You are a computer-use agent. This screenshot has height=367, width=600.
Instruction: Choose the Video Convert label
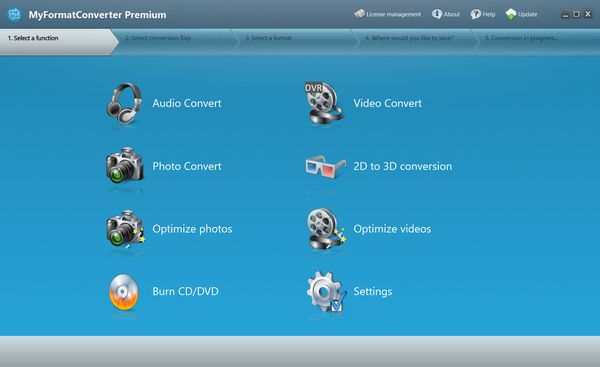click(x=387, y=103)
